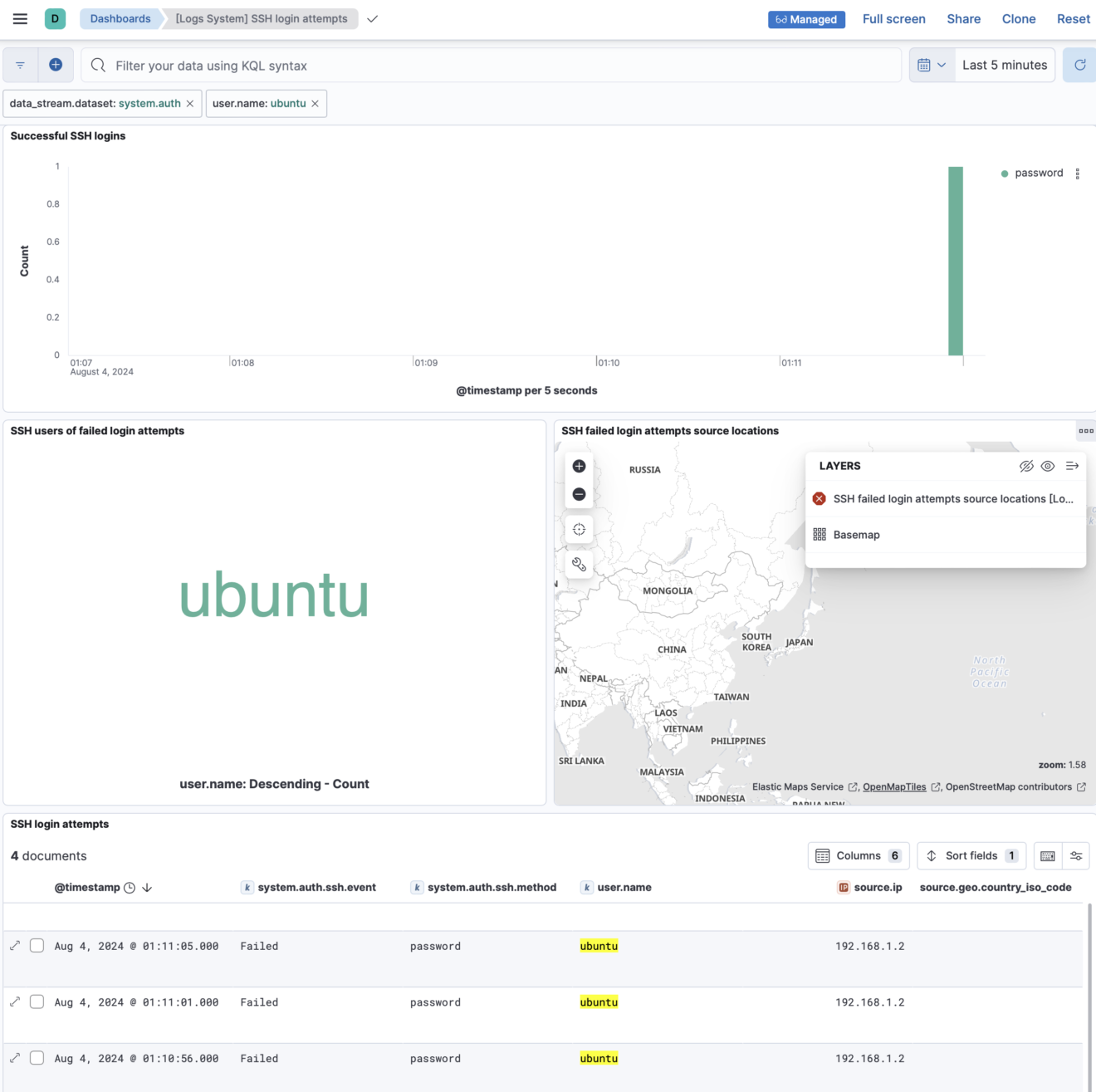1096x1092 pixels.
Task: Click the keyboard navigation icon in the table
Action: [x=1048, y=855]
